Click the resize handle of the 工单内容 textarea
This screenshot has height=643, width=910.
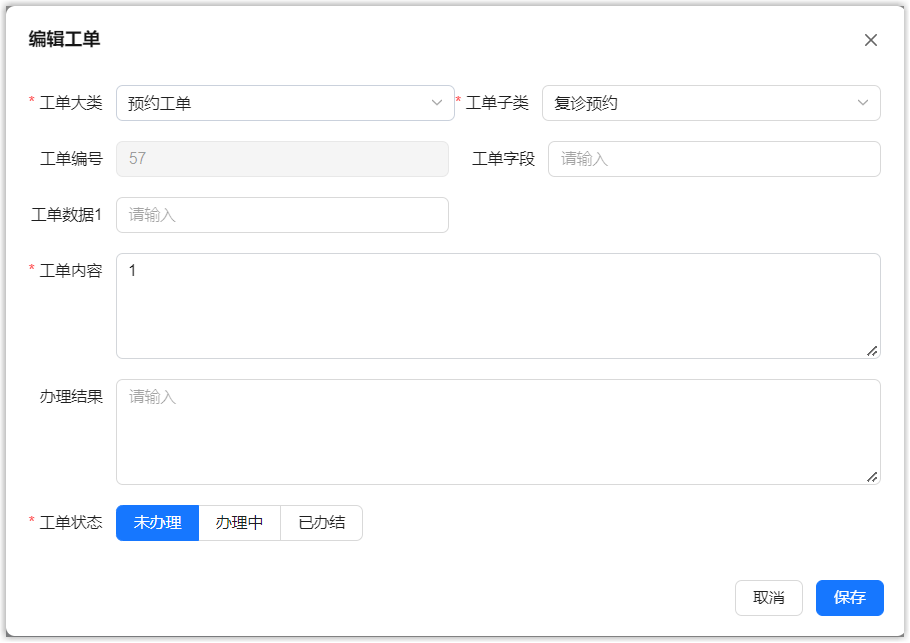tap(872, 350)
